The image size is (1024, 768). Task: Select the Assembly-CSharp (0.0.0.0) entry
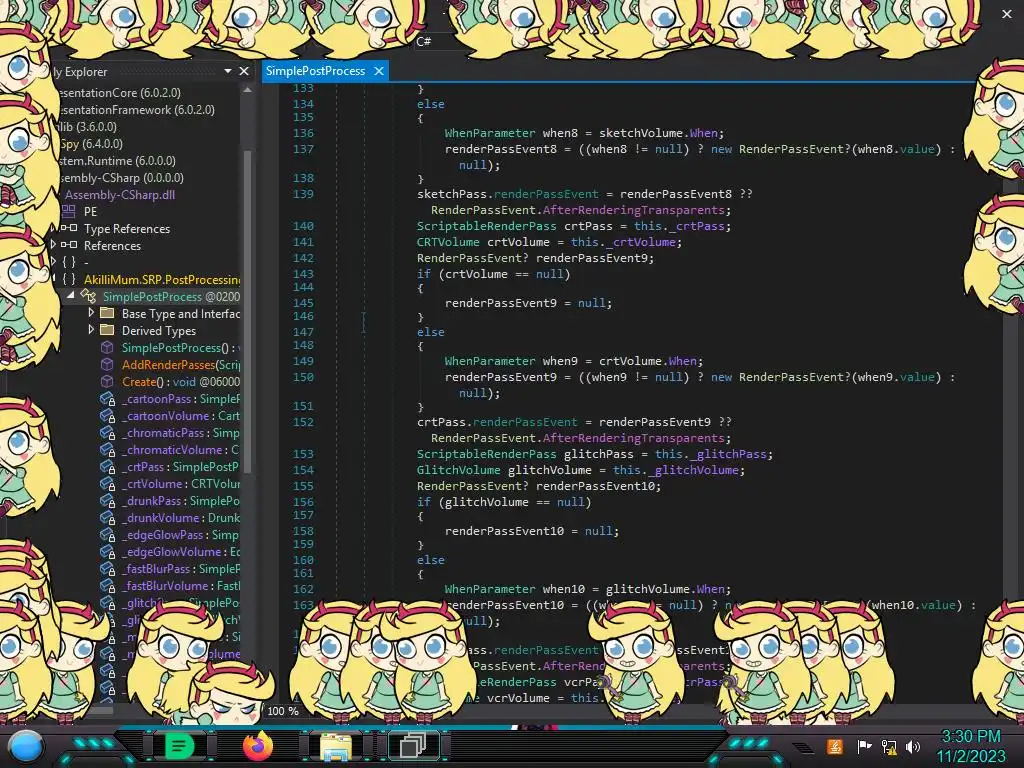click(120, 178)
